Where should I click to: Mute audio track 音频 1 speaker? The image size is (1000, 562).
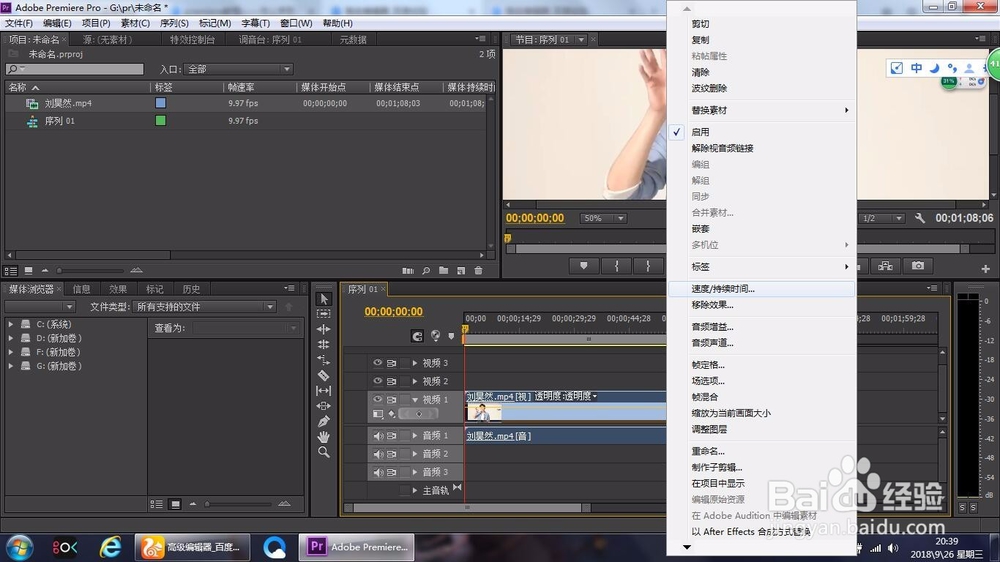378,436
